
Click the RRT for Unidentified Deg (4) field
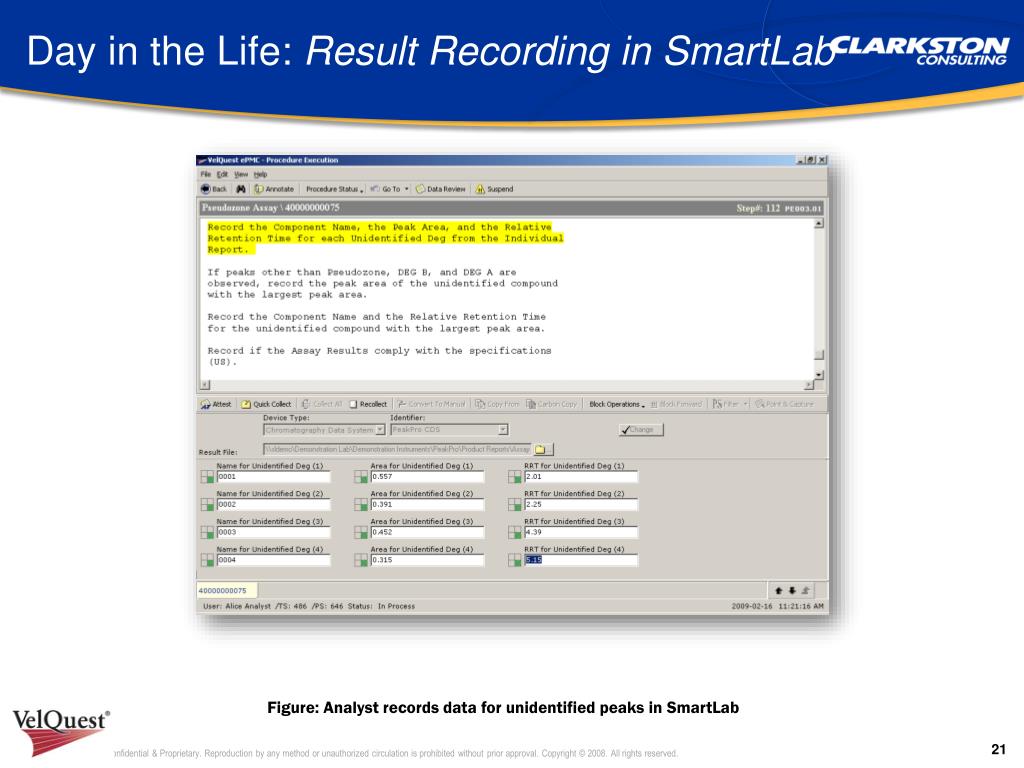(581, 560)
